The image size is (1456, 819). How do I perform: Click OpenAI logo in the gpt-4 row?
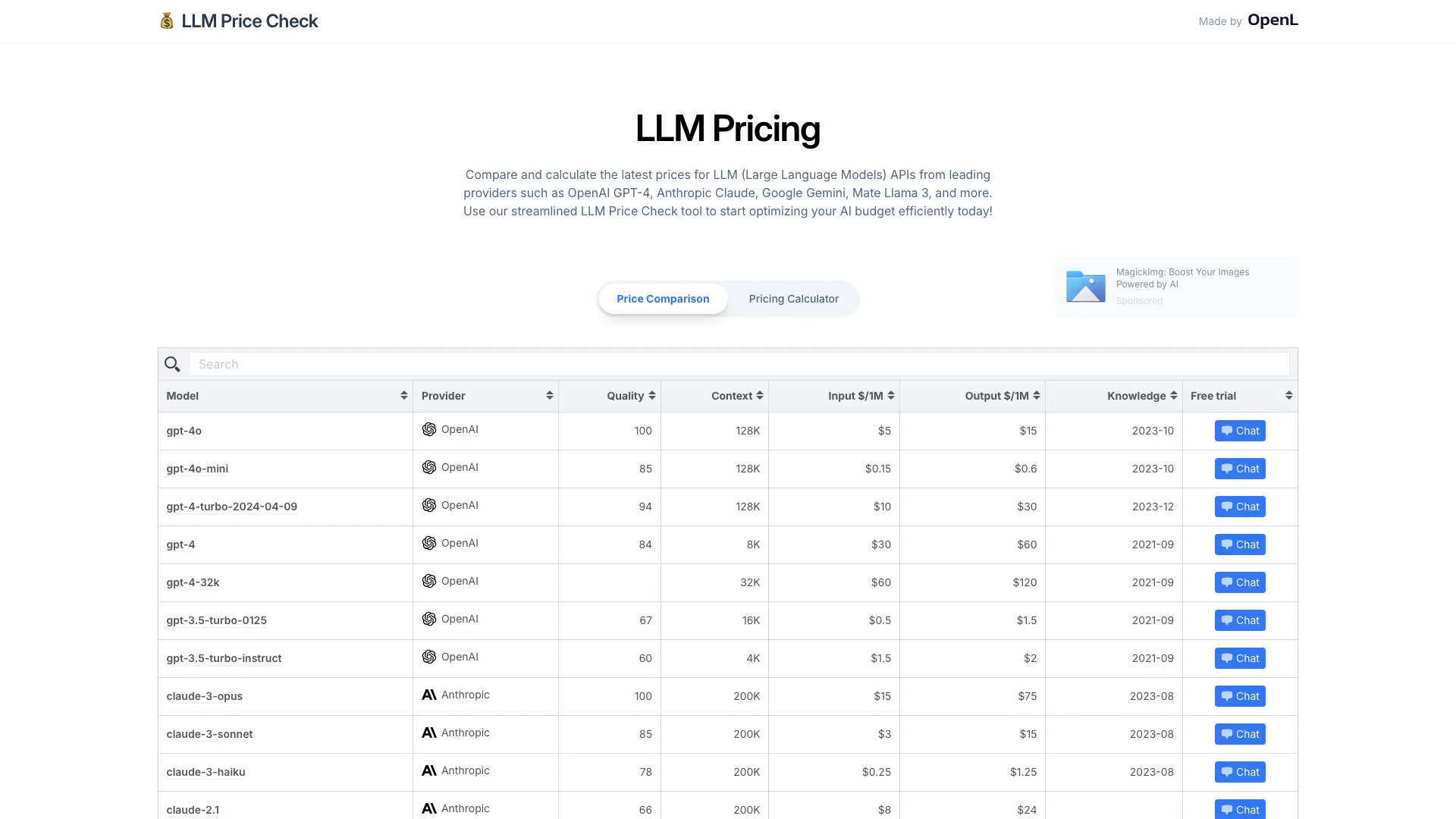click(x=429, y=543)
